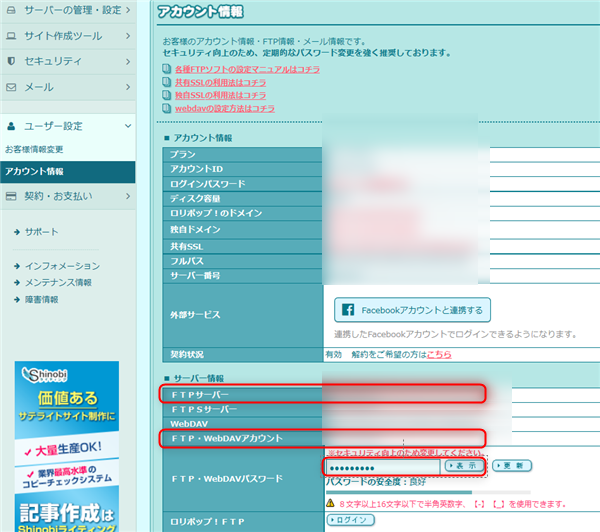This screenshot has width=600, height=532.
Task: Click the document icon beside the FTP manual link
Action: pyautogui.click(x=167, y=69)
